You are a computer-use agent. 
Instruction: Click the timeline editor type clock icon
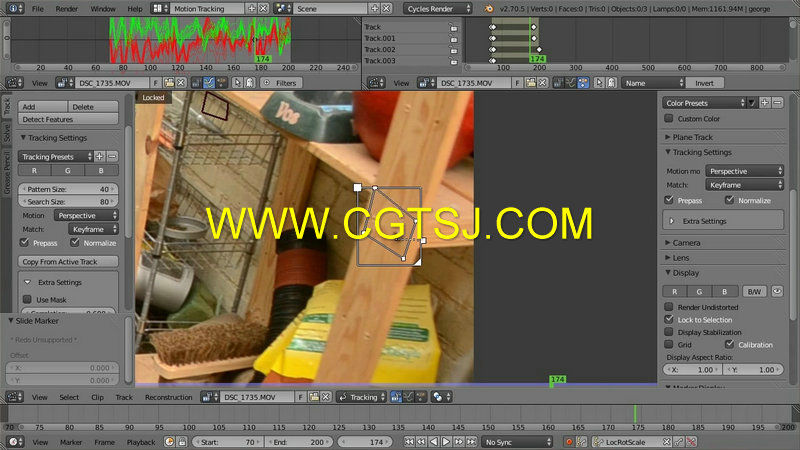tap(15, 442)
